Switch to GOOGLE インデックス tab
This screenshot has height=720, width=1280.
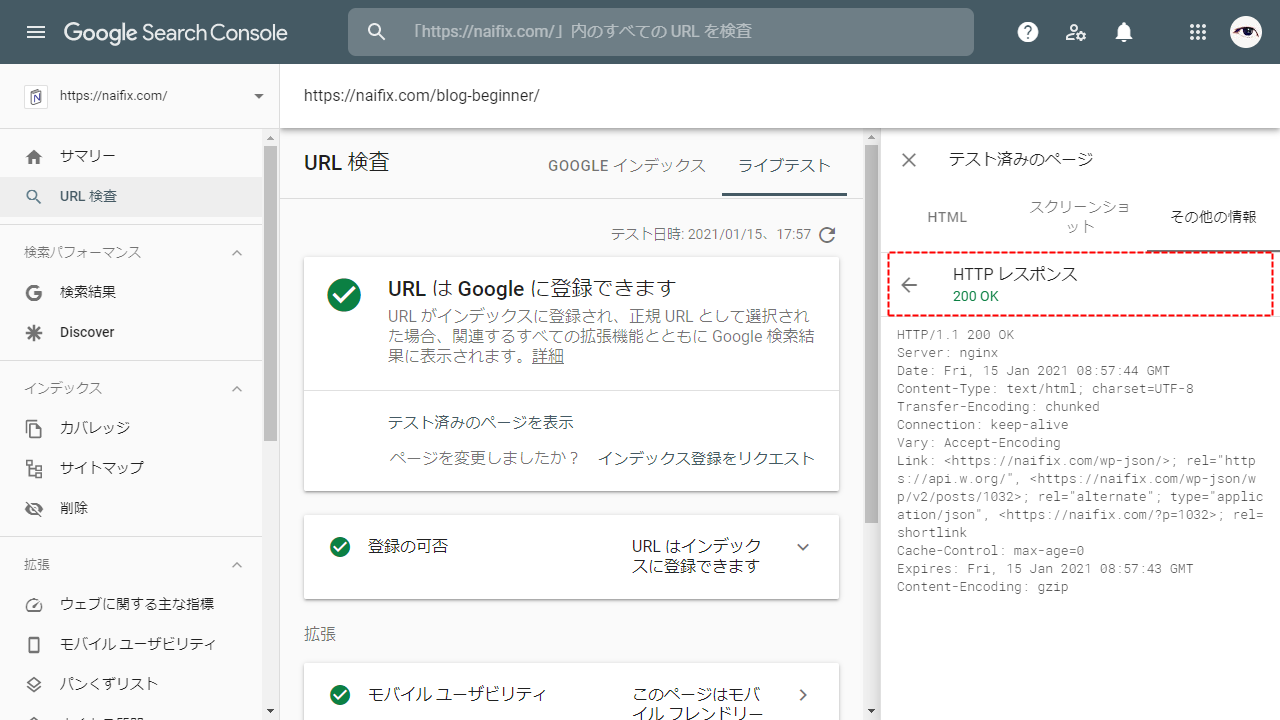627,166
